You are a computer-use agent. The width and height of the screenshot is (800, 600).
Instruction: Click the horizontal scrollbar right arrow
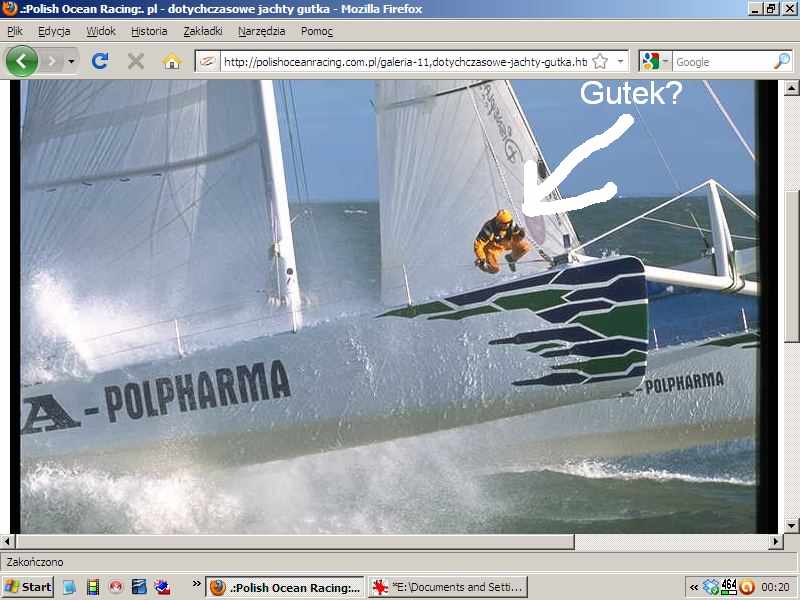pyautogui.click(x=776, y=541)
